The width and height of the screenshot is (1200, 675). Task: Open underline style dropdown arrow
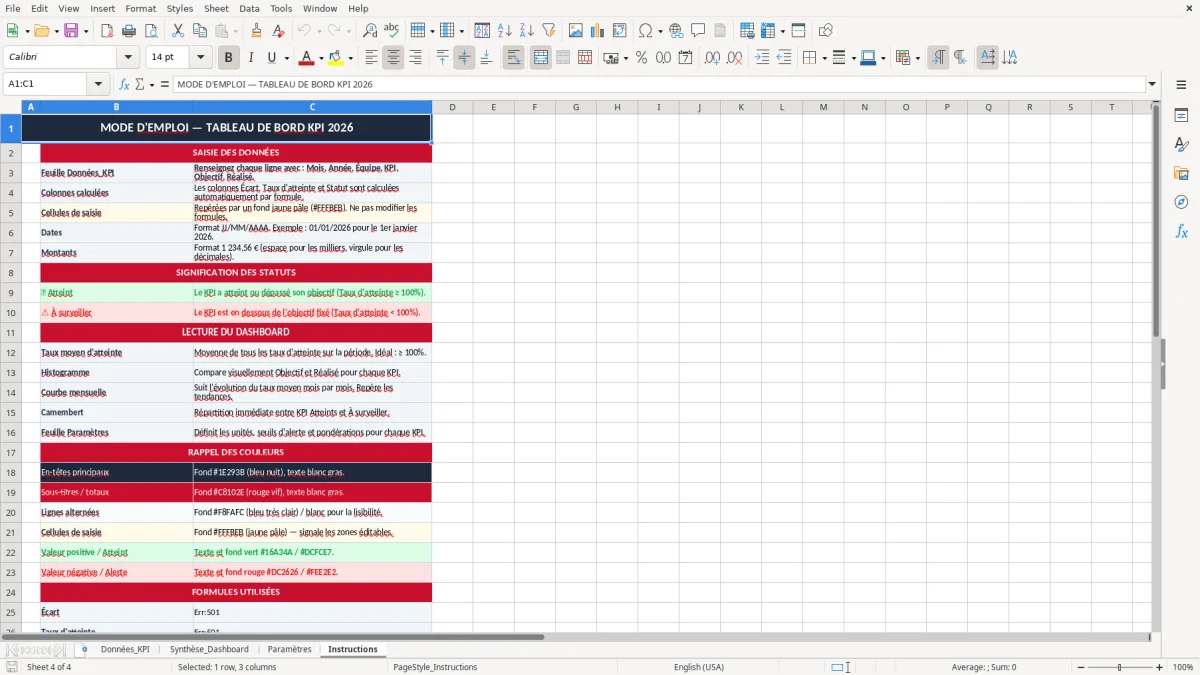(286, 58)
